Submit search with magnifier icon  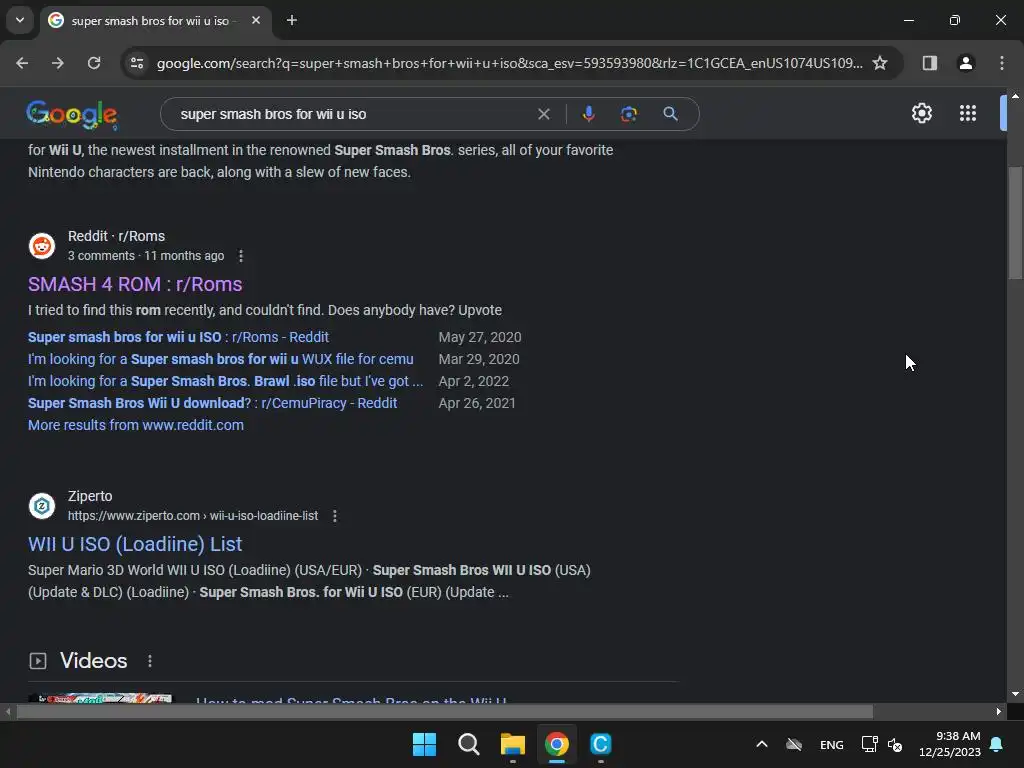670,114
